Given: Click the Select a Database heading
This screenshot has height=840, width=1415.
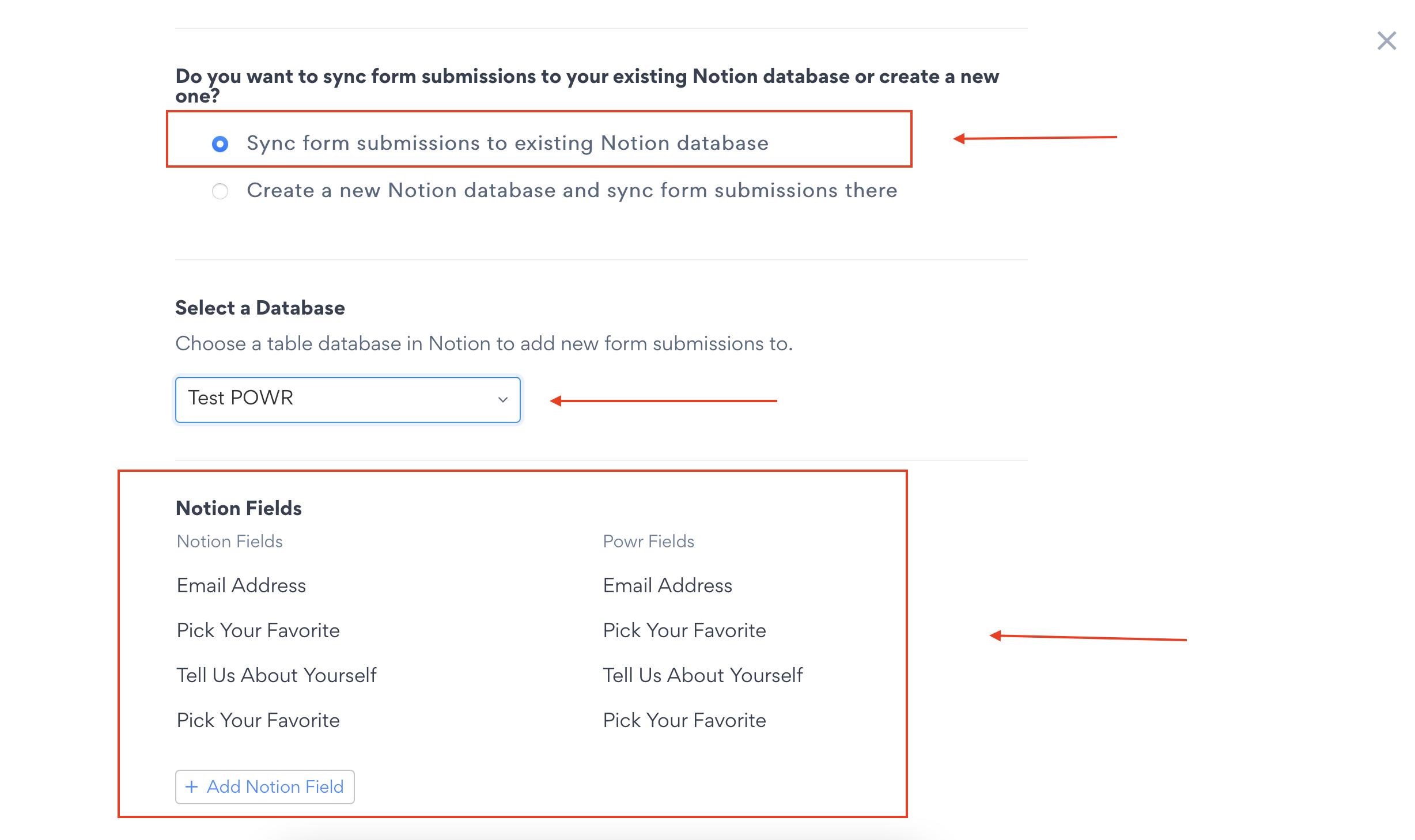Looking at the screenshot, I should (x=260, y=308).
